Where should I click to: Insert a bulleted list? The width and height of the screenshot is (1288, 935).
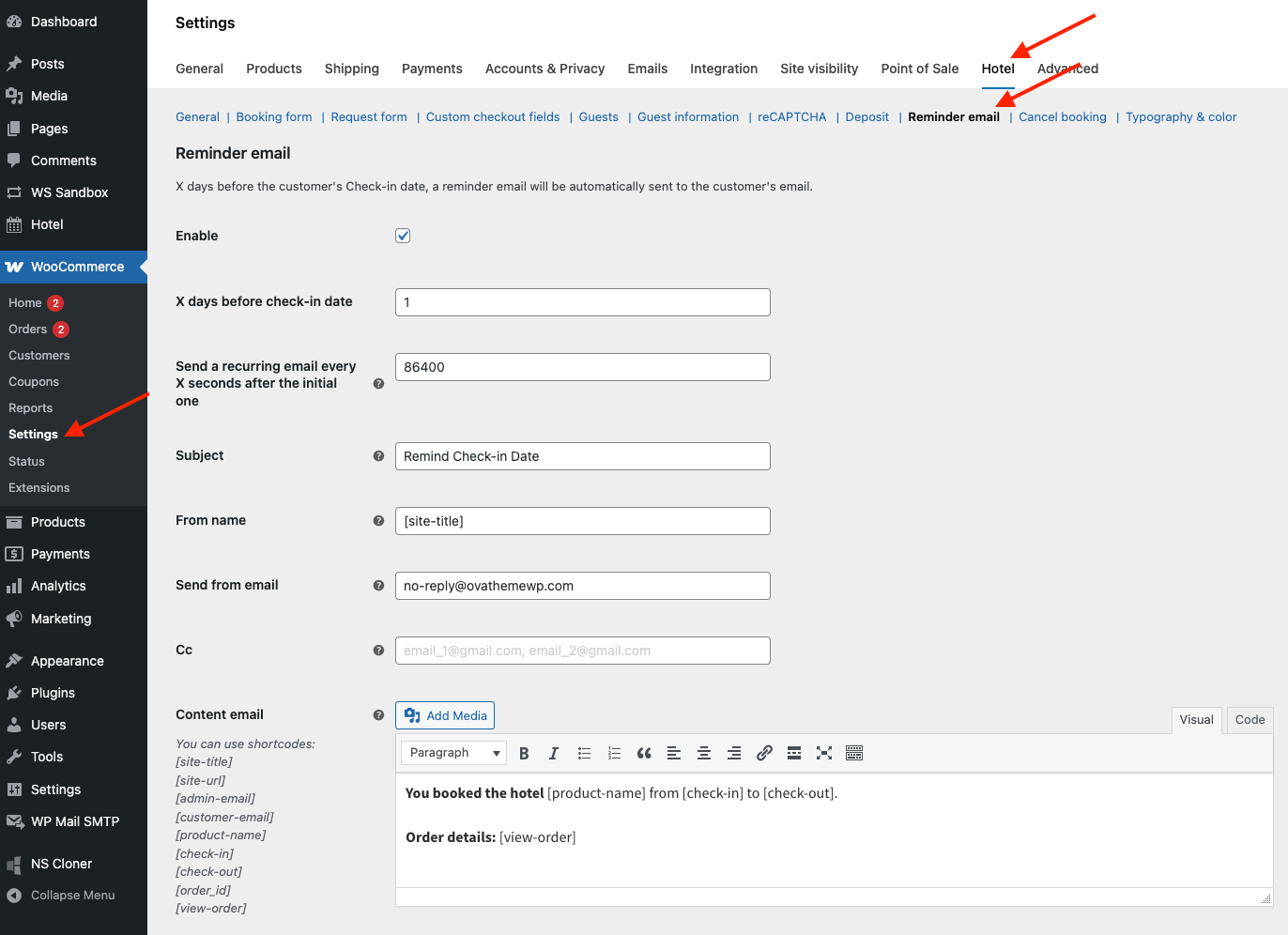coord(584,753)
